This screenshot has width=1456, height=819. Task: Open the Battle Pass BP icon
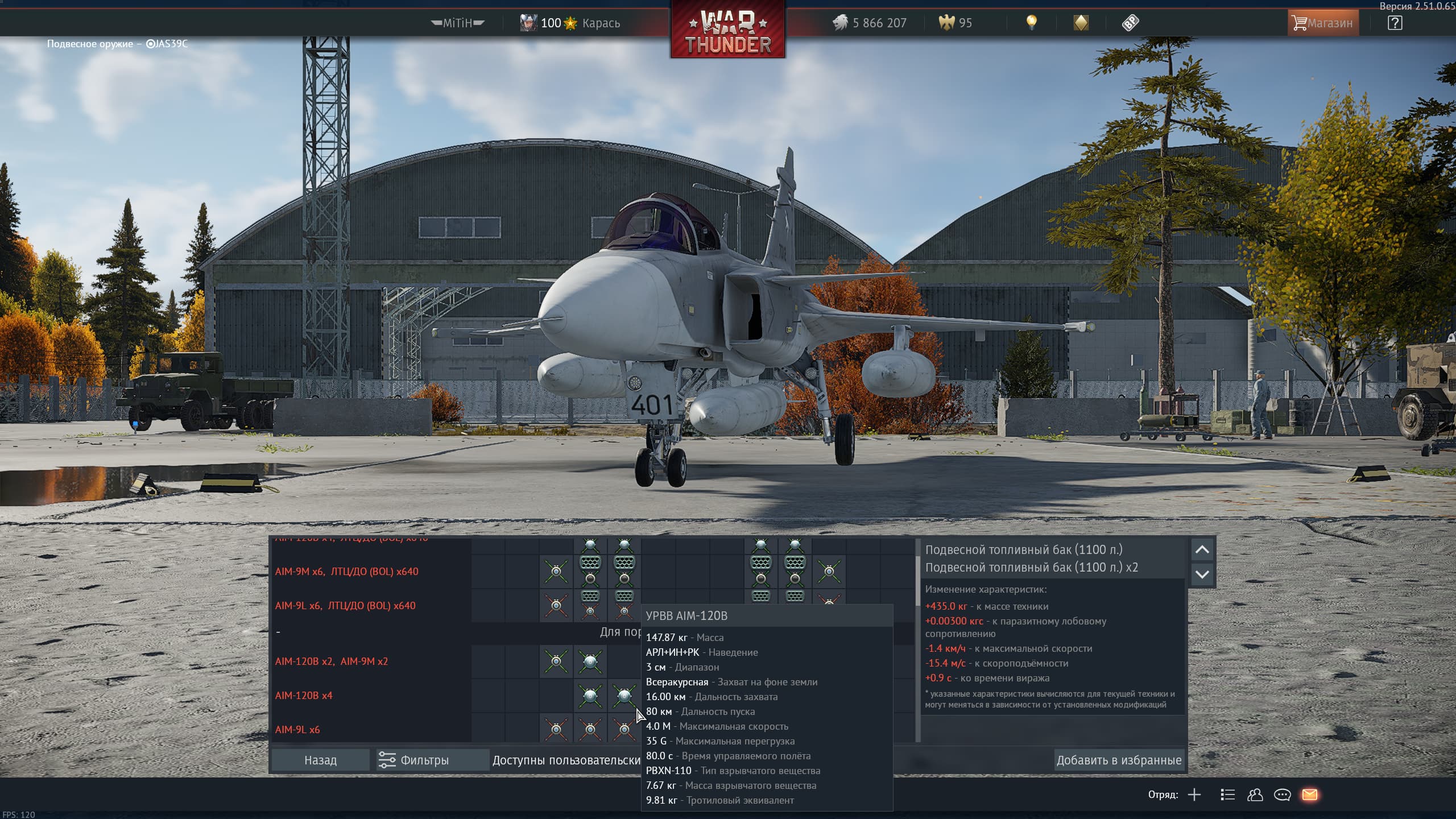[1130, 23]
